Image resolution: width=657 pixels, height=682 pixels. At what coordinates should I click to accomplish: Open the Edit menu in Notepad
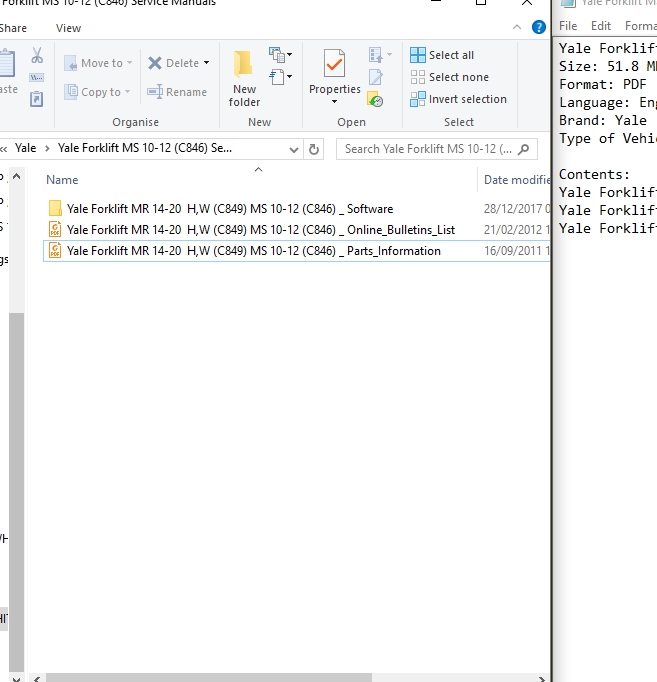(x=601, y=26)
